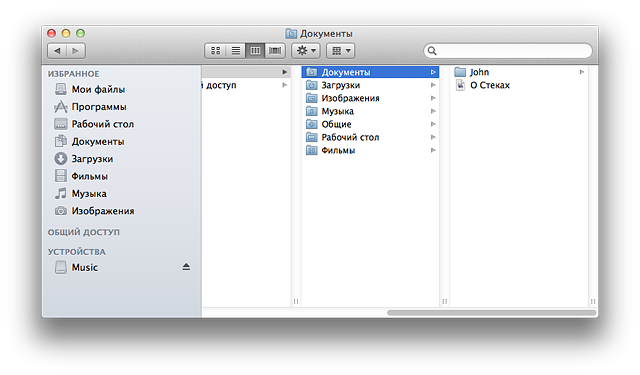640x375 pixels.
Task: Select the О Стеках file
Action: point(519,85)
